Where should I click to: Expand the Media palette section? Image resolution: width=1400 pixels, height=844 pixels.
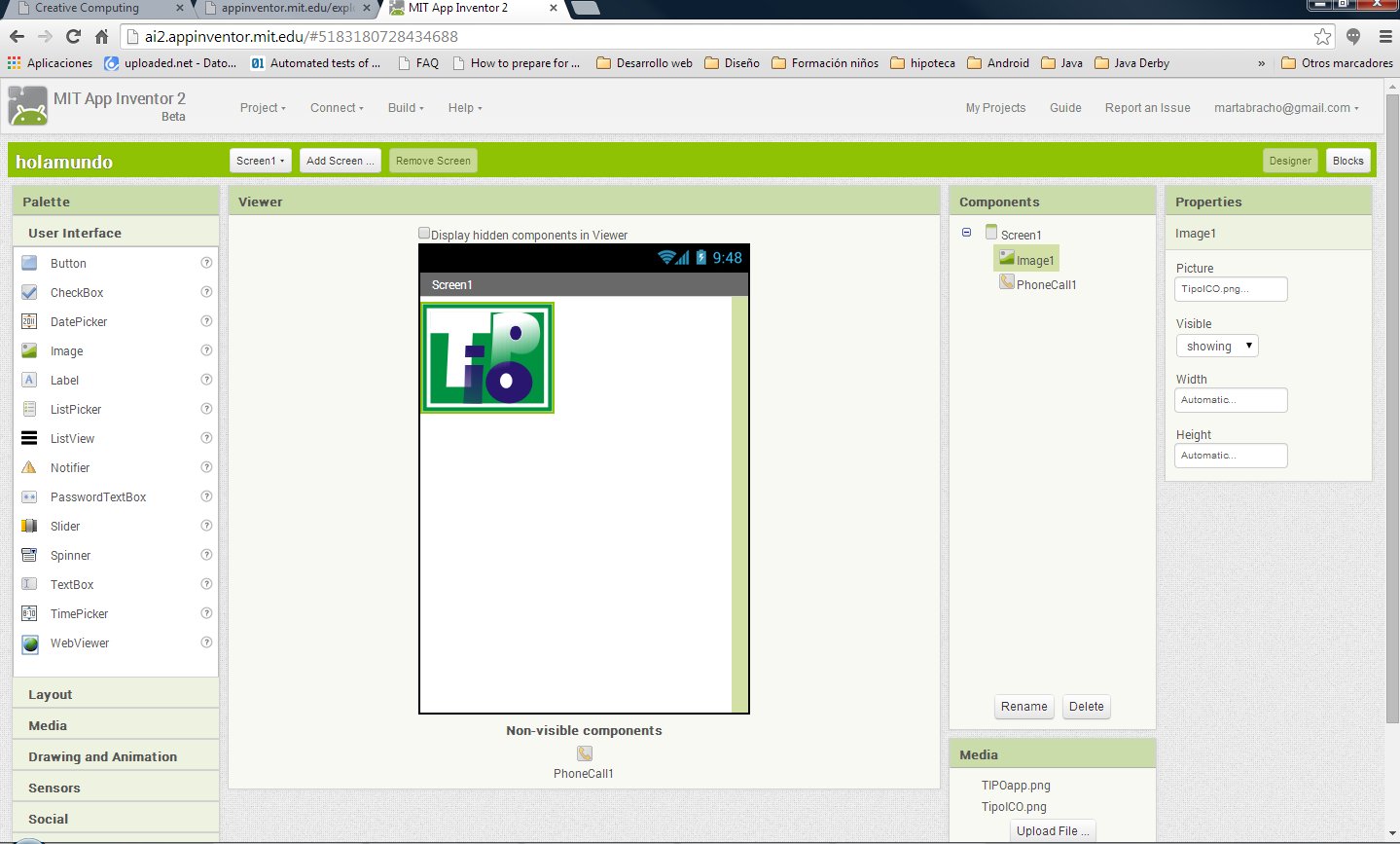(116, 725)
